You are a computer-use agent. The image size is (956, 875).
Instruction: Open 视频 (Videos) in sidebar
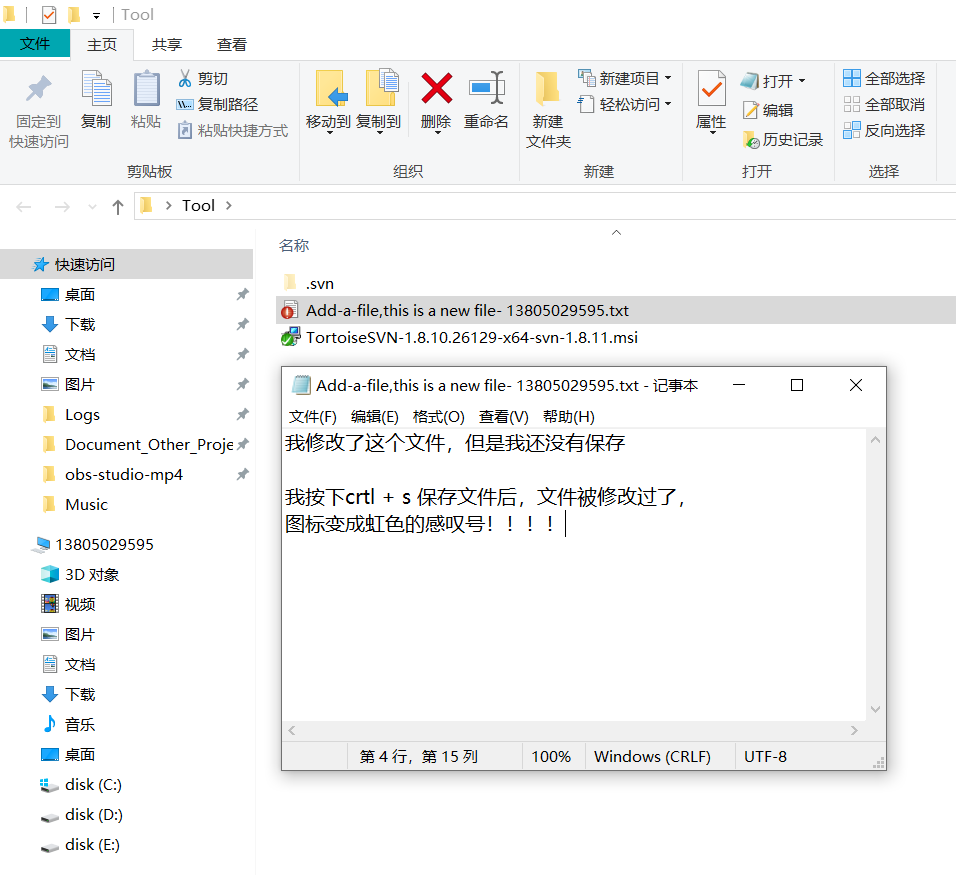click(x=80, y=604)
